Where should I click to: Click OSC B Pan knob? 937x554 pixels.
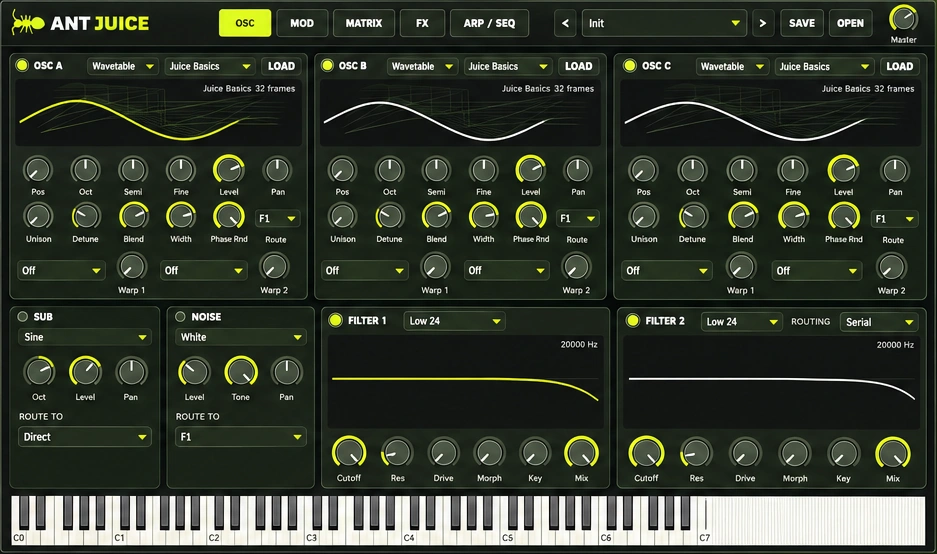[x=578, y=170]
